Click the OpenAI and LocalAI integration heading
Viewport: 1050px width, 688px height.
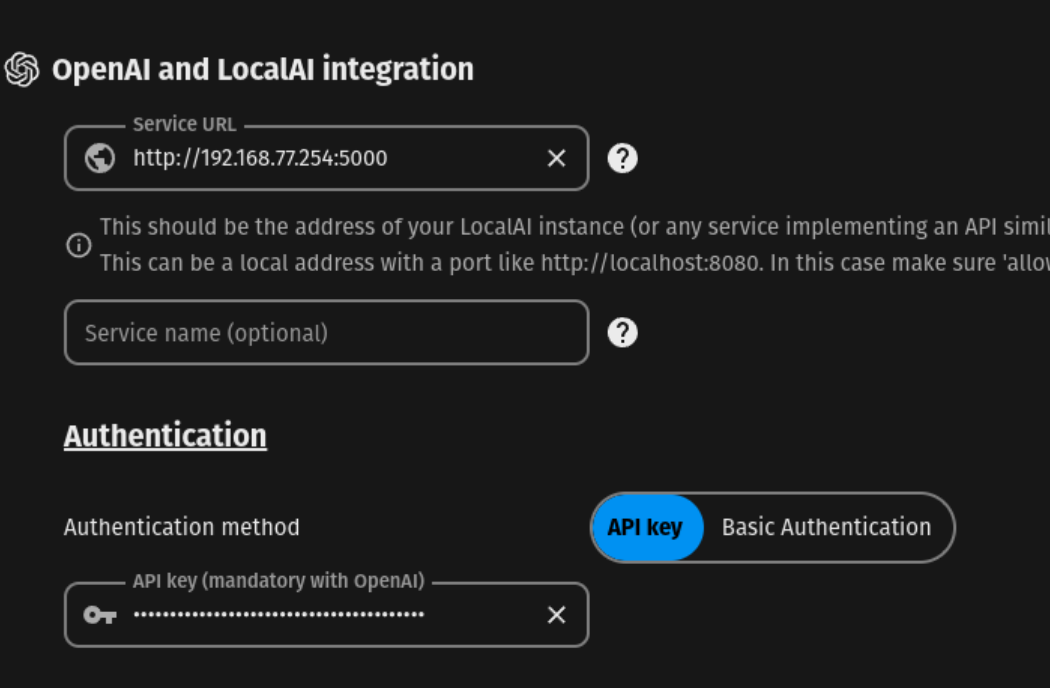click(262, 70)
